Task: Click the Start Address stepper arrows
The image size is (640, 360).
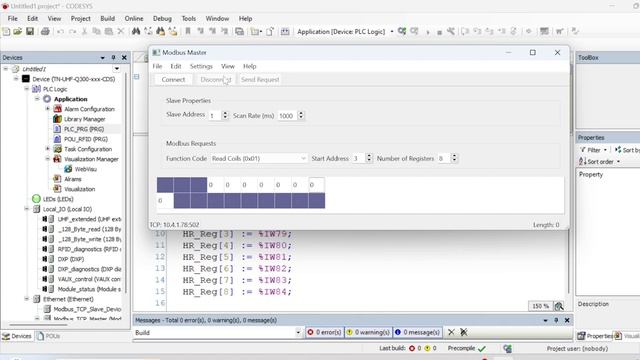Action: (x=369, y=158)
